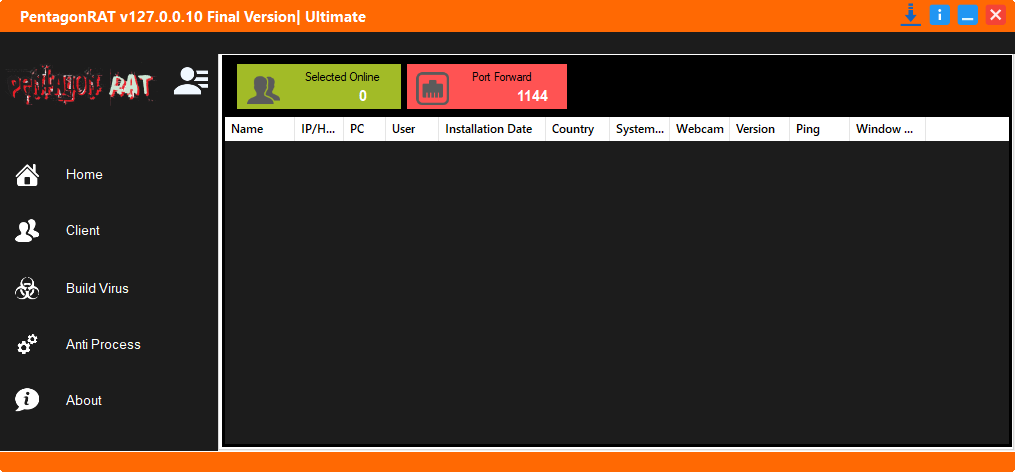Click the download arrow icon in title bar
Image resolution: width=1015 pixels, height=472 pixels.
(x=910, y=15)
